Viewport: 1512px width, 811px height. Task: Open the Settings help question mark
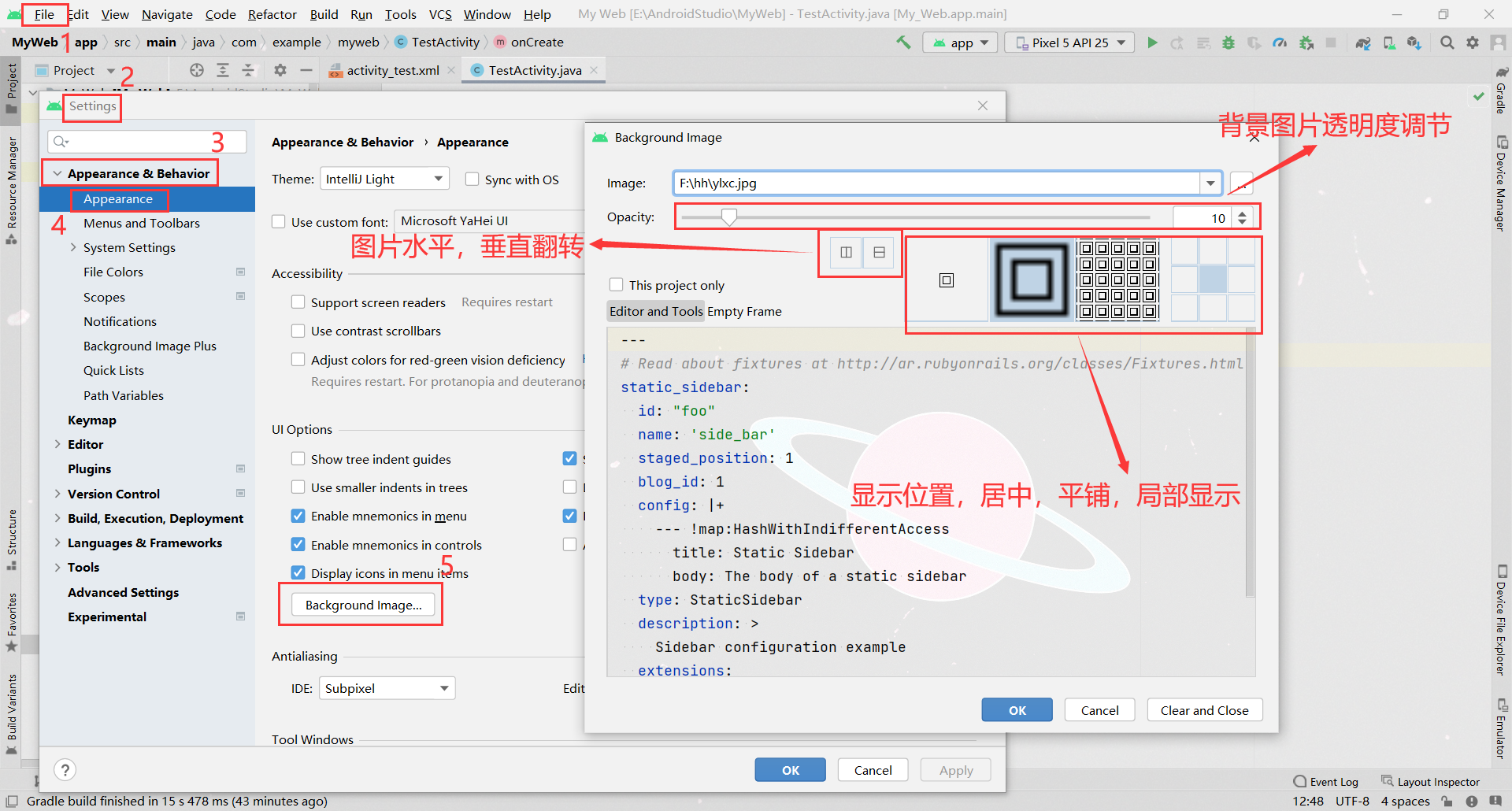coord(65,770)
